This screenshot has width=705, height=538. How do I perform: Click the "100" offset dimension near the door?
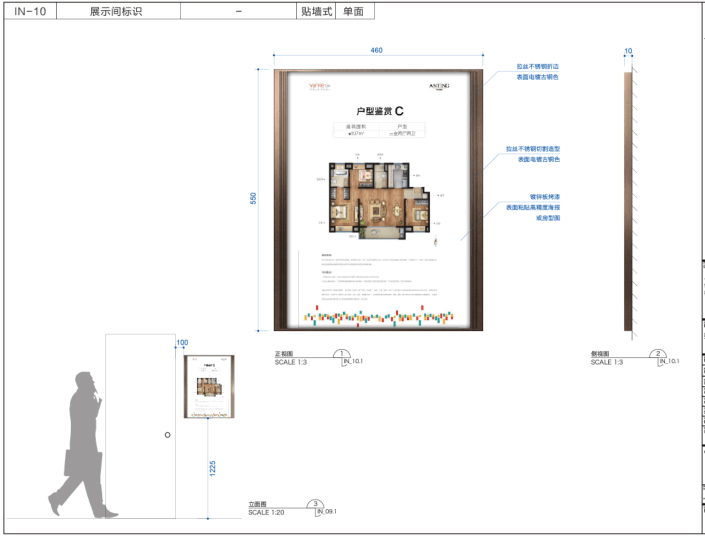[x=182, y=342]
